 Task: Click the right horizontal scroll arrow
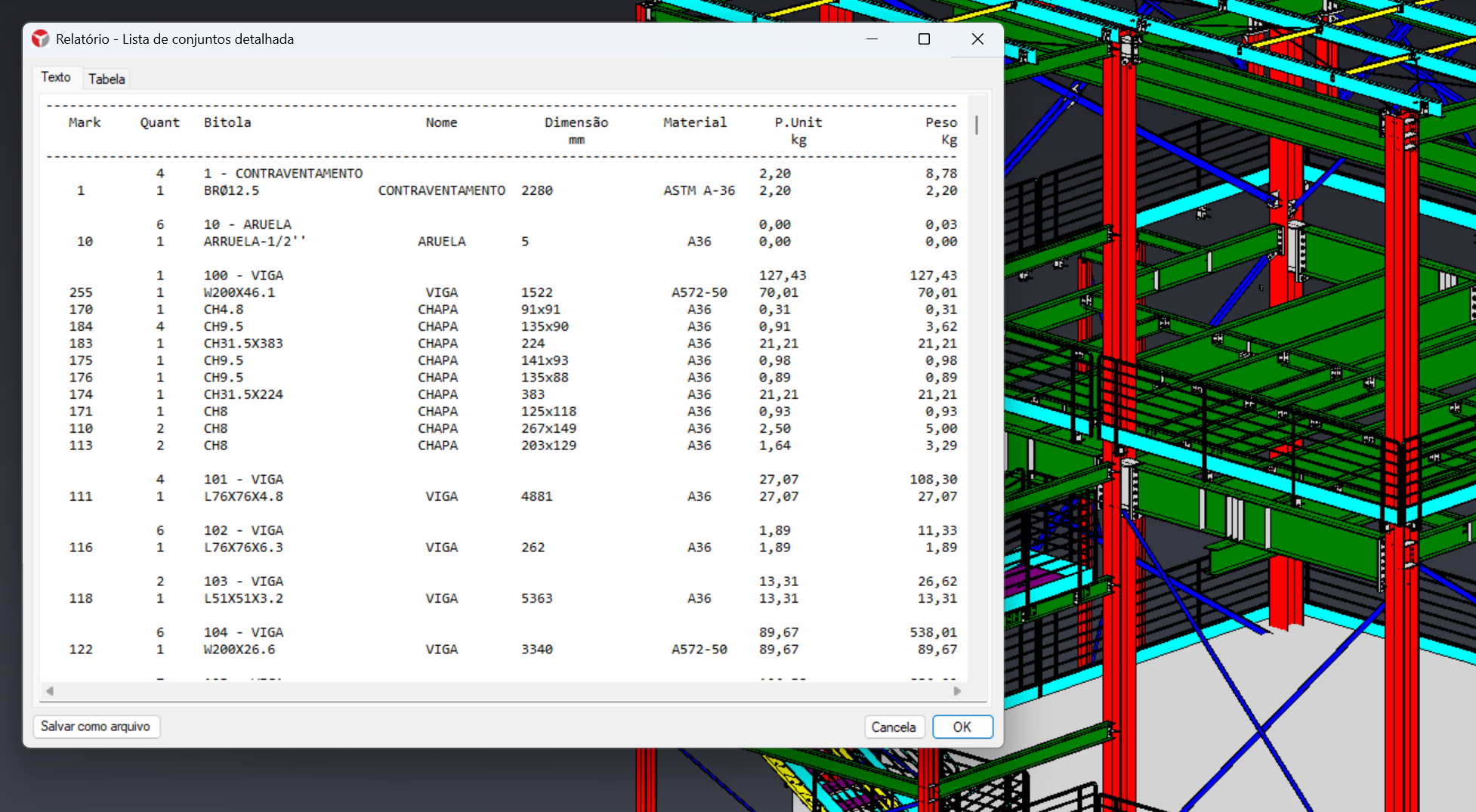(957, 690)
